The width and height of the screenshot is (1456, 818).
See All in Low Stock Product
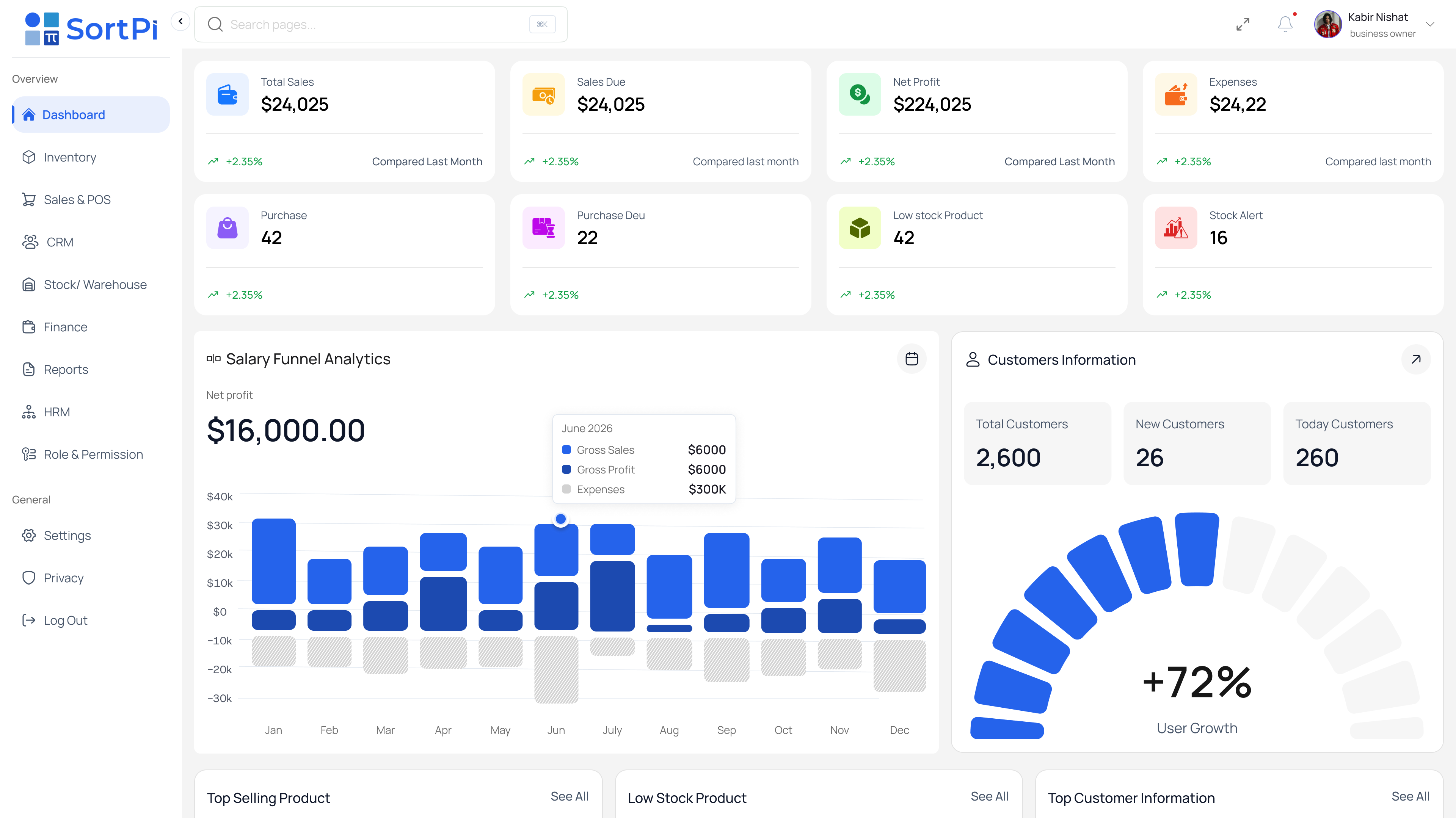pyautogui.click(x=989, y=796)
